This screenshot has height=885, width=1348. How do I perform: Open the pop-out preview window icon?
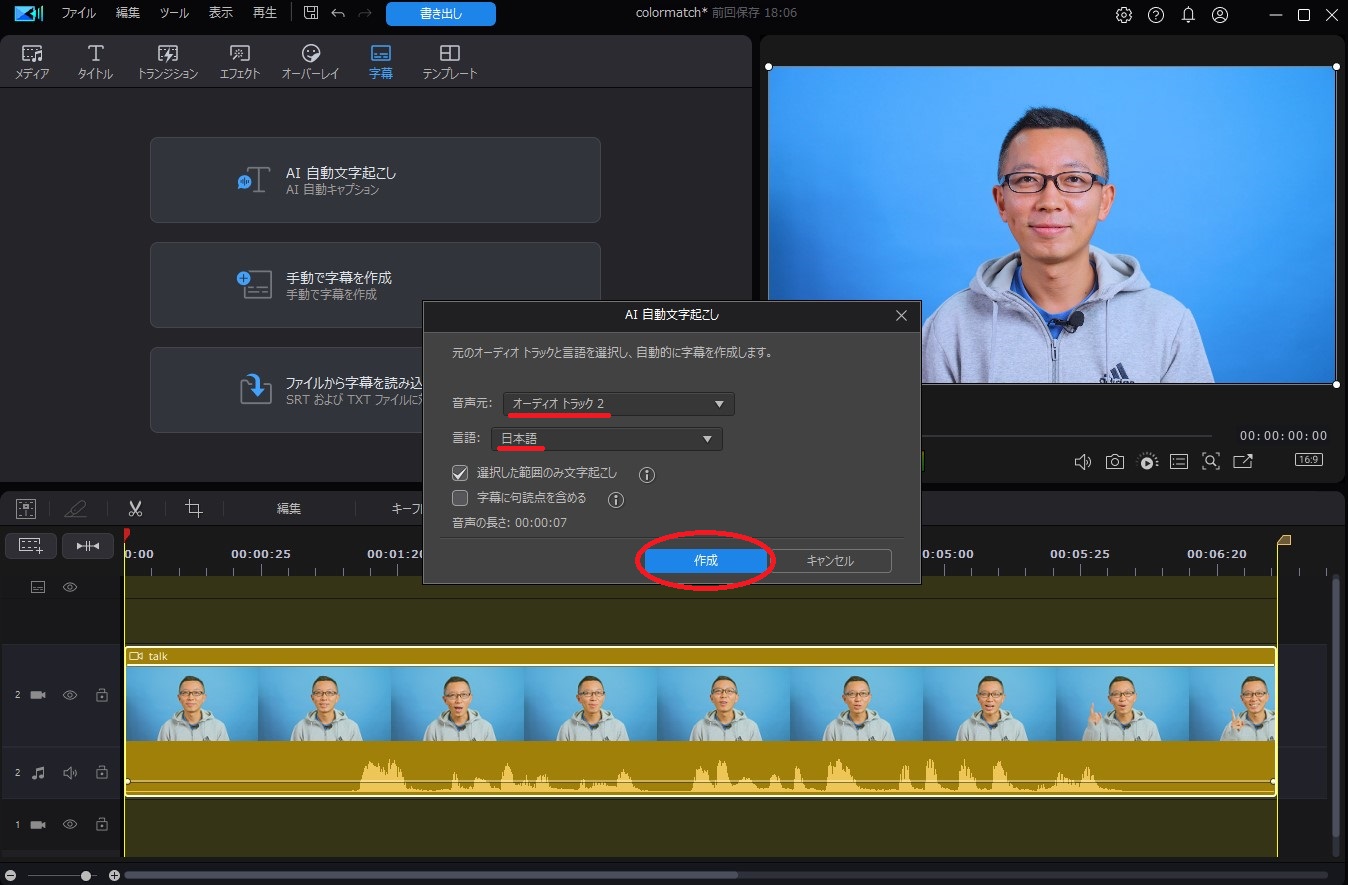click(x=1242, y=461)
